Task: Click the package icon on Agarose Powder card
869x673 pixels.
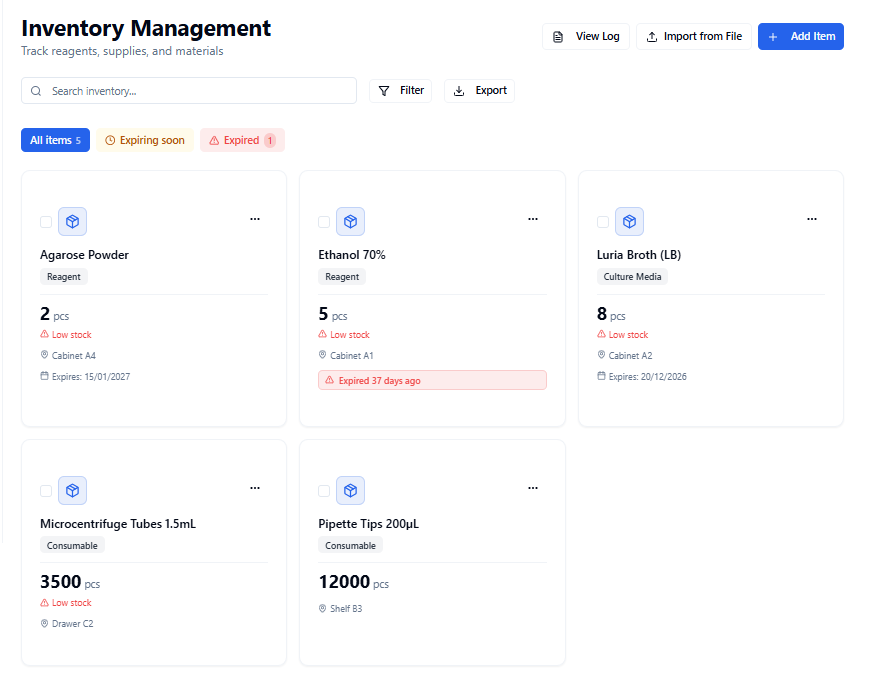Action: tap(73, 222)
